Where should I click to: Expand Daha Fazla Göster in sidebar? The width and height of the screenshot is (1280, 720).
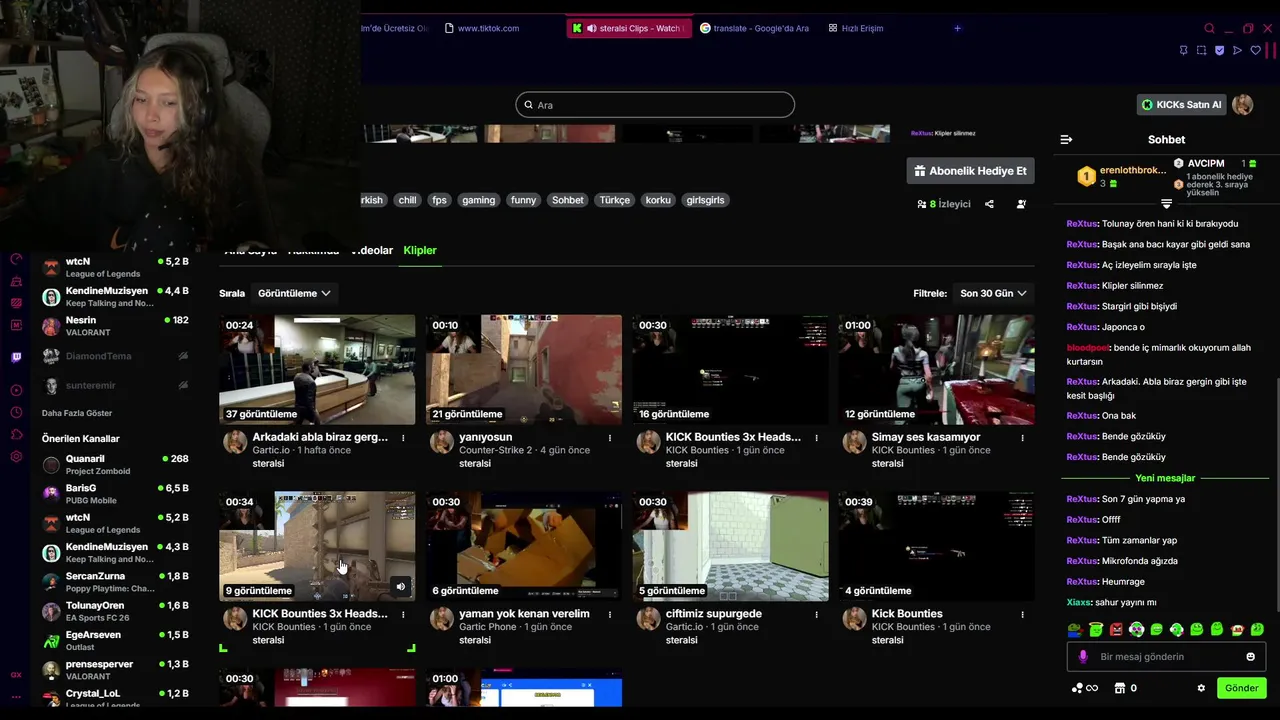77,413
